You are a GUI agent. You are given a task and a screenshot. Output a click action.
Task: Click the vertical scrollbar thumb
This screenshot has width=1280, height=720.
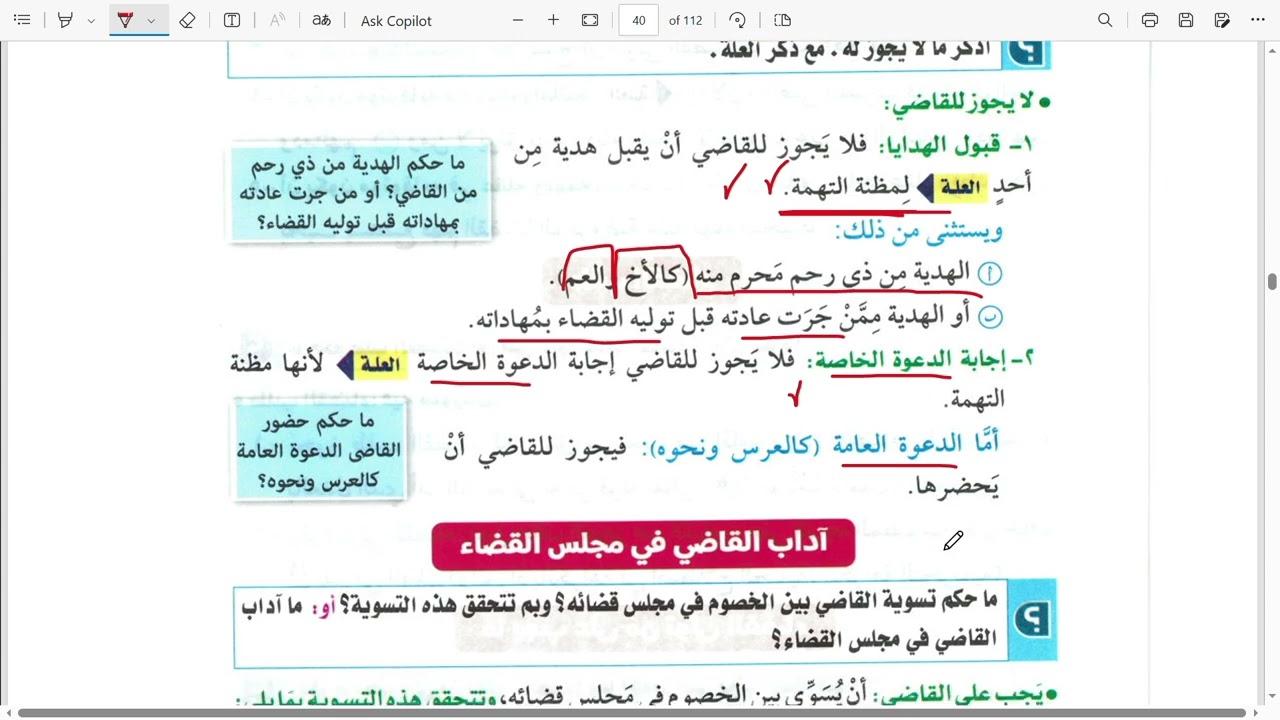click(x=1272, y=282)
